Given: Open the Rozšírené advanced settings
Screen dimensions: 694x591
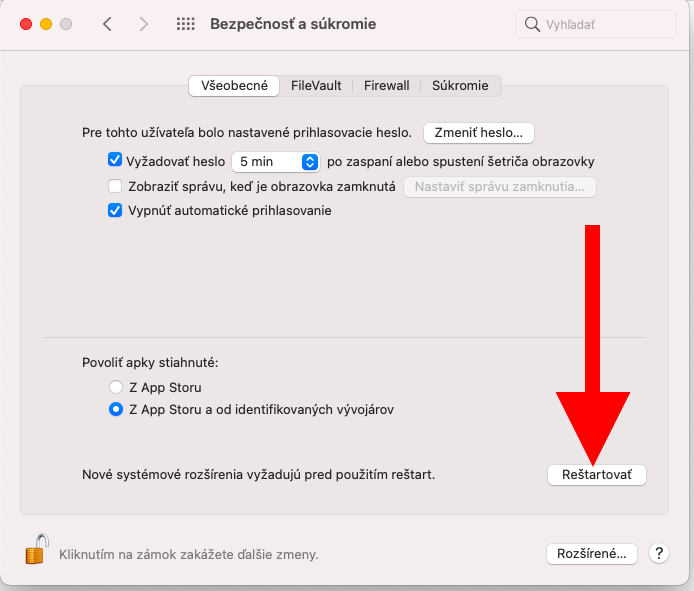Looking at the screenshot, I should point(592,553).
